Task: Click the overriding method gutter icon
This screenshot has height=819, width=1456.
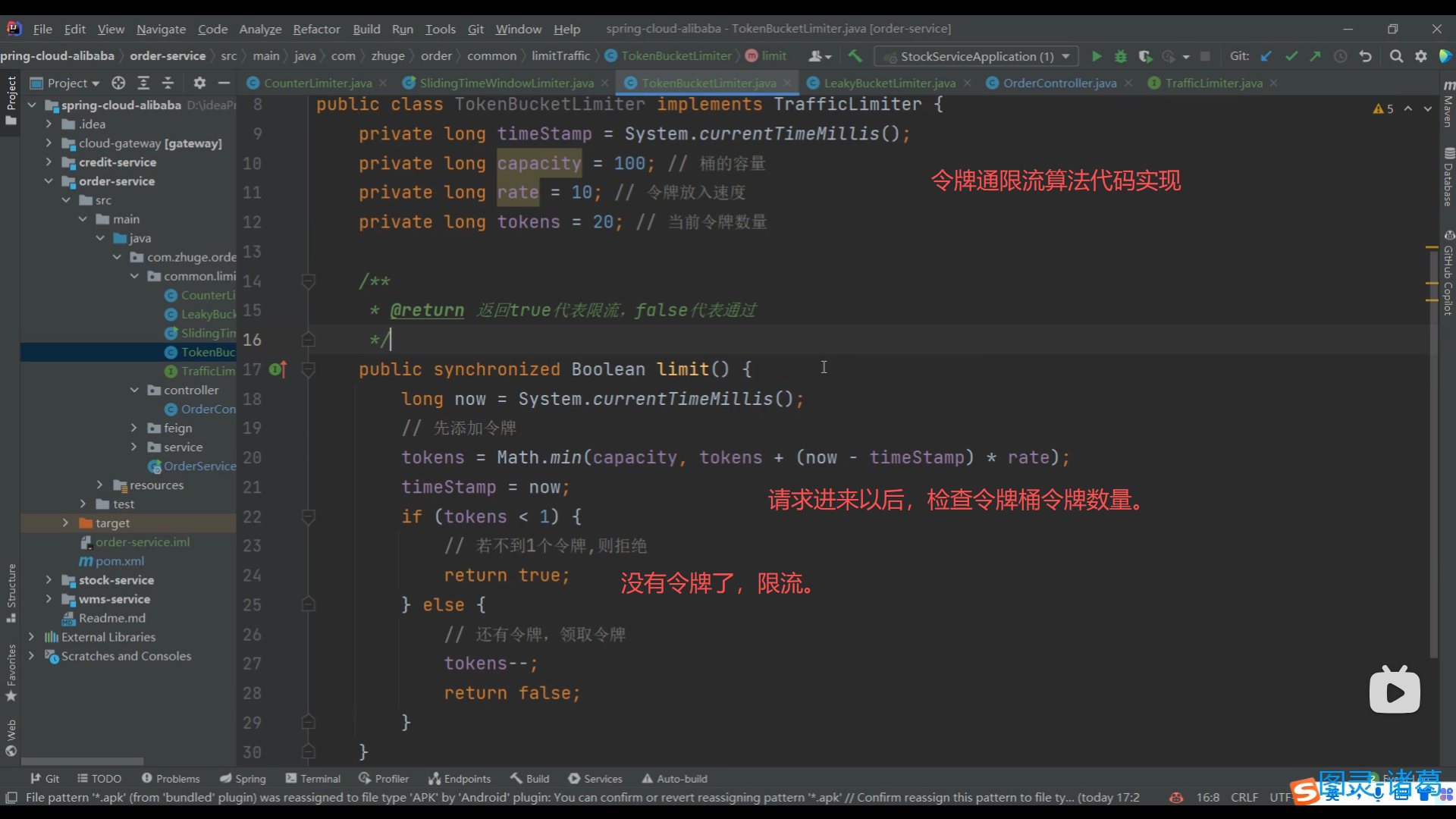Action: pyautogui.click(x=278, y=369)
